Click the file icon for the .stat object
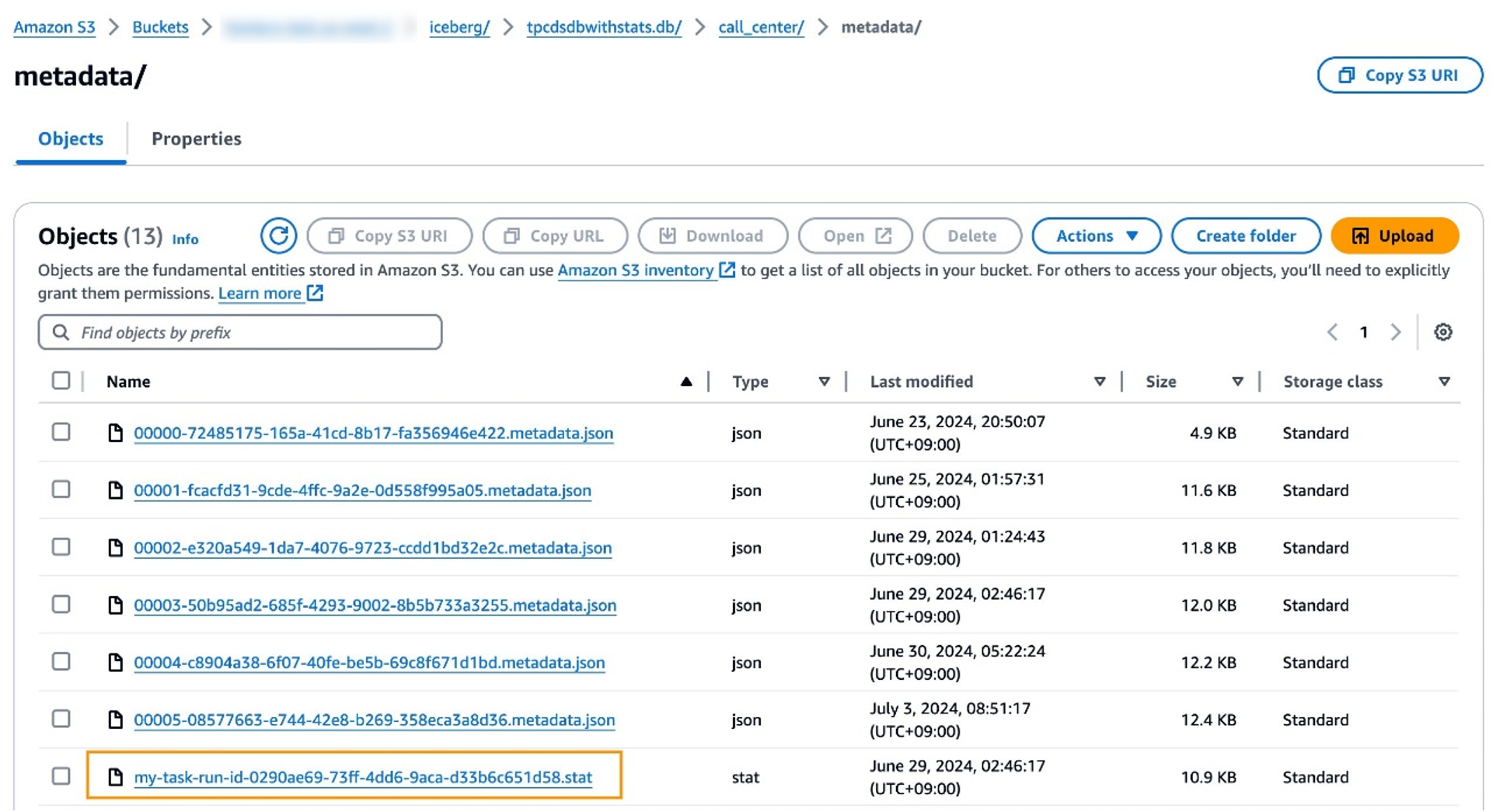 pos(116,777)
